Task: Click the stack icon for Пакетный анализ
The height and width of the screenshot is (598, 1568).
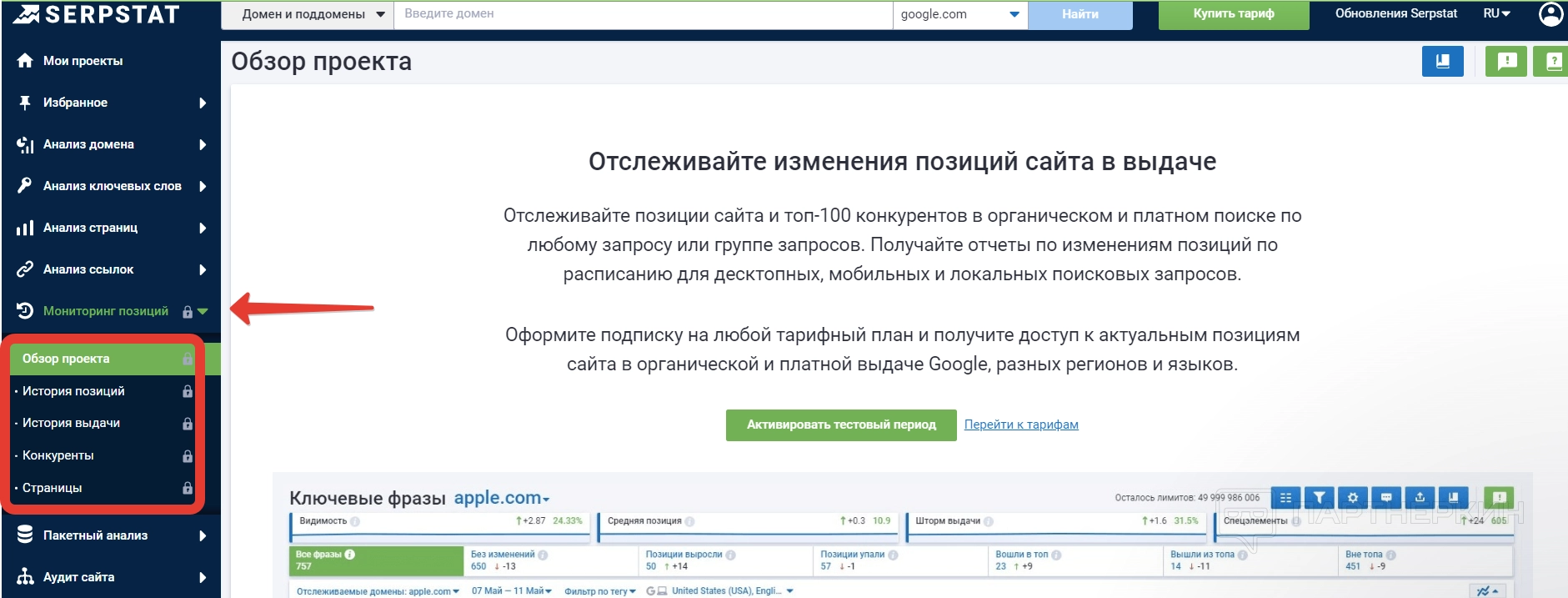Action: coord(25,535)
